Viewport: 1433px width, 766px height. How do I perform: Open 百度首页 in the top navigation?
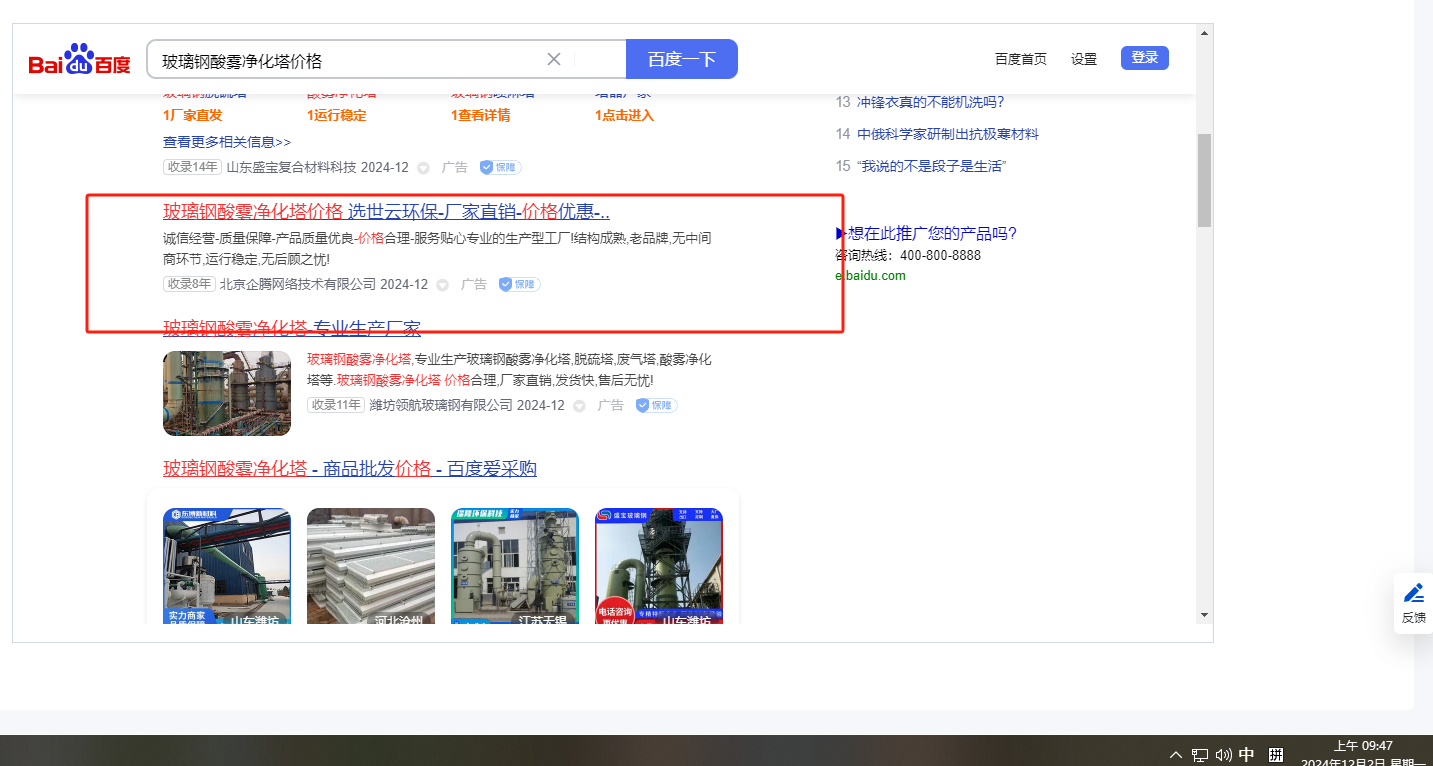[1020, 59]
